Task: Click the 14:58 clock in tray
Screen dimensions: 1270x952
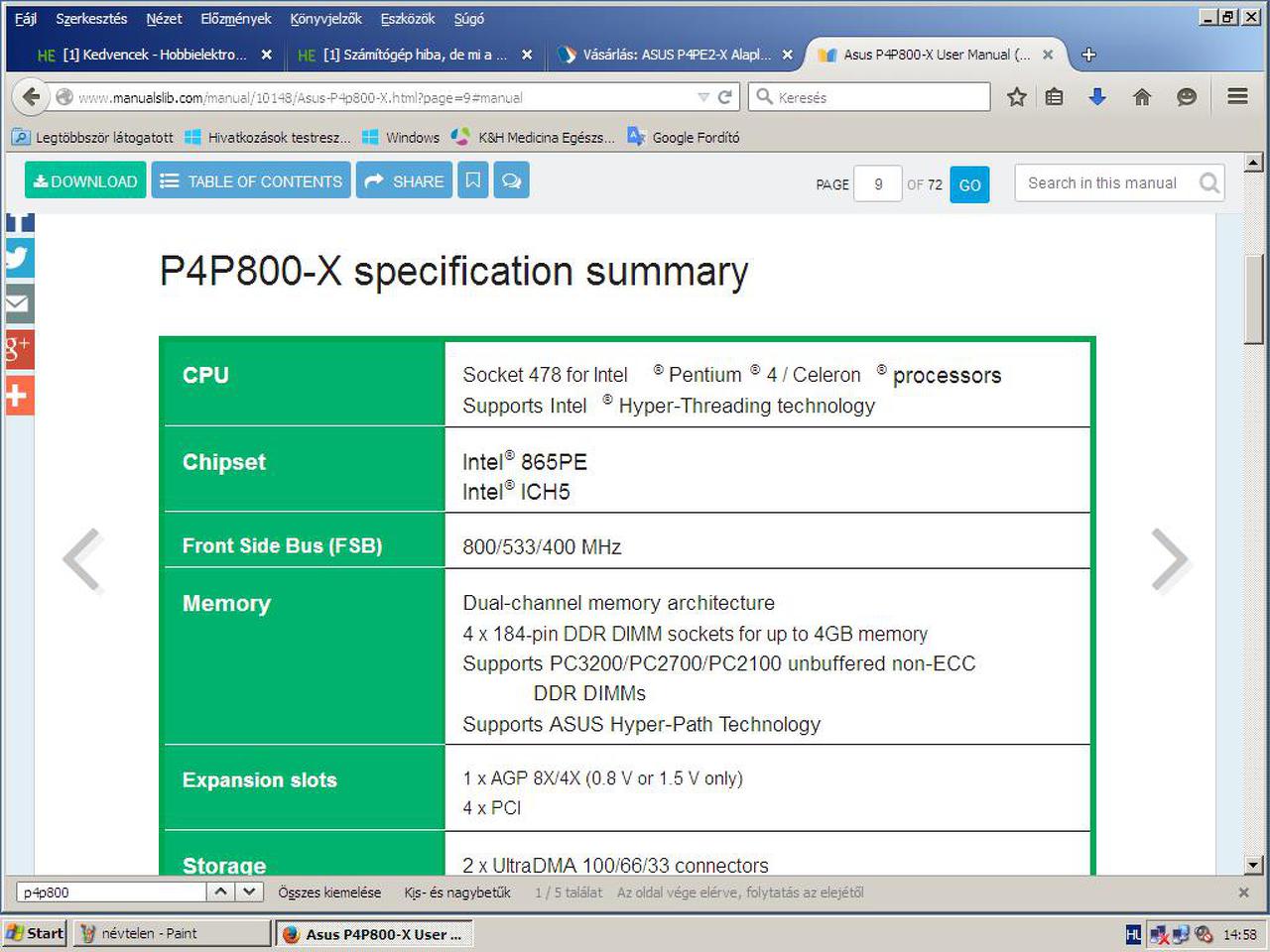Action: pos(1240,934)
